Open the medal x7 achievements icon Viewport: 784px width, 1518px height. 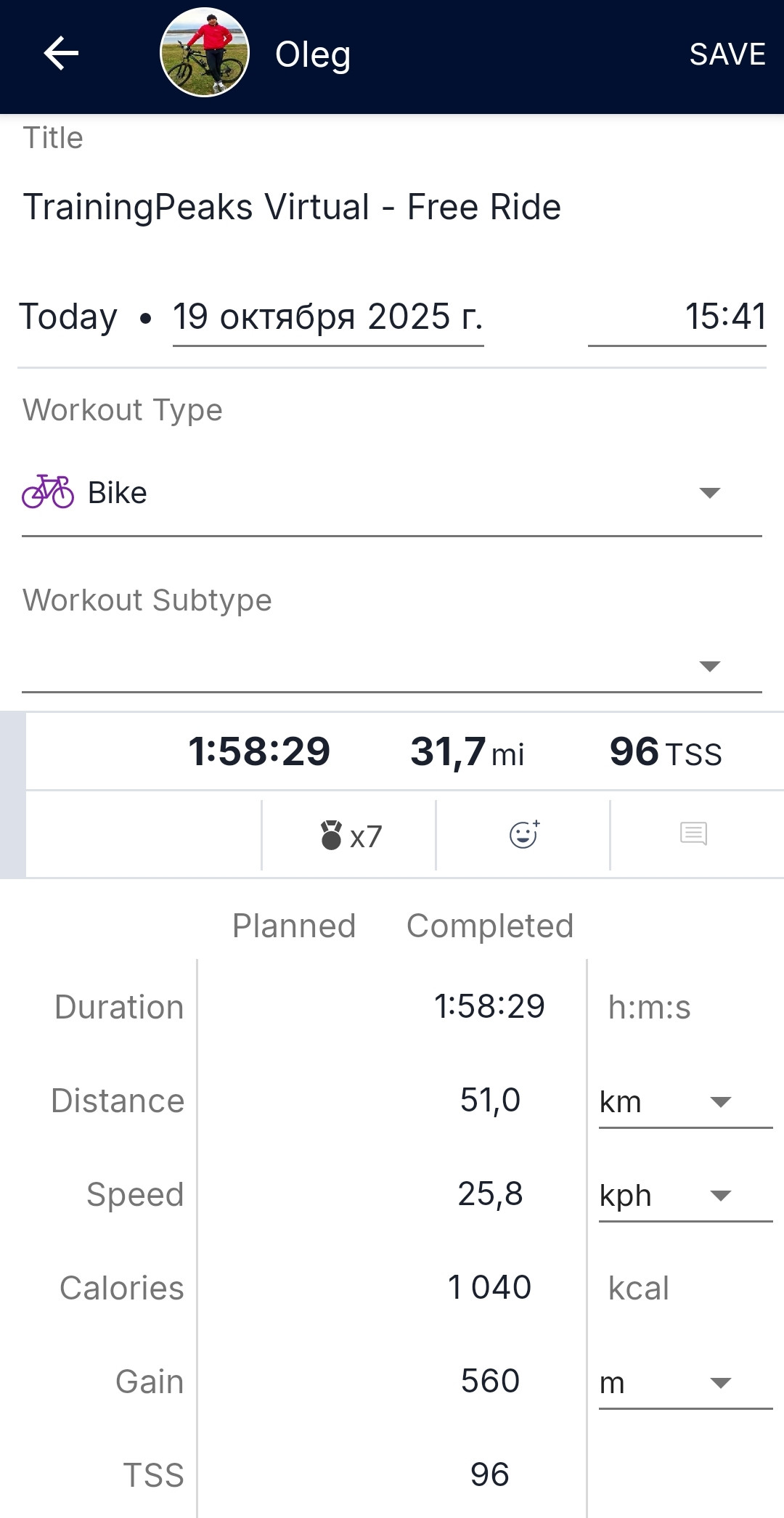(350, 836)
